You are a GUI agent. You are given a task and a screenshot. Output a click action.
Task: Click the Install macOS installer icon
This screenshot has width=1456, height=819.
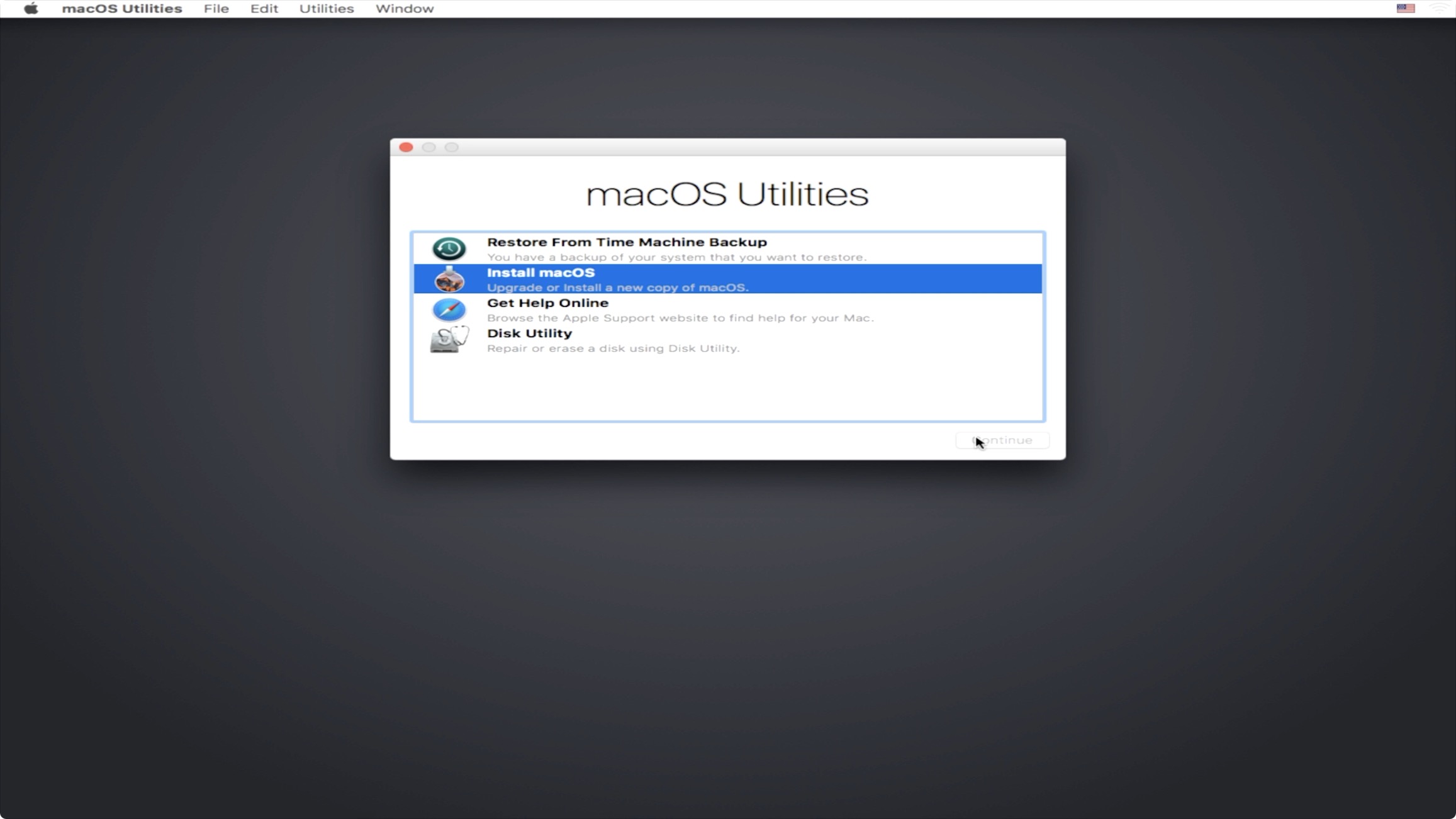coord(449,279)
